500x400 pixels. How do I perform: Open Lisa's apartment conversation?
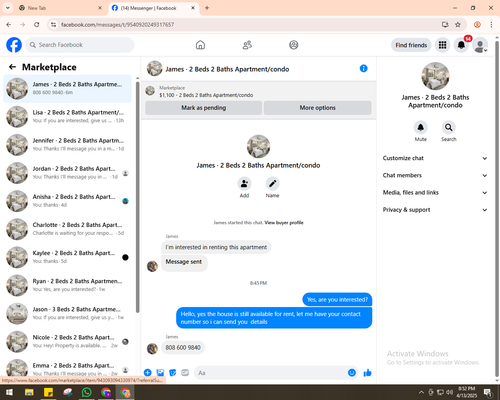[67, 117]
